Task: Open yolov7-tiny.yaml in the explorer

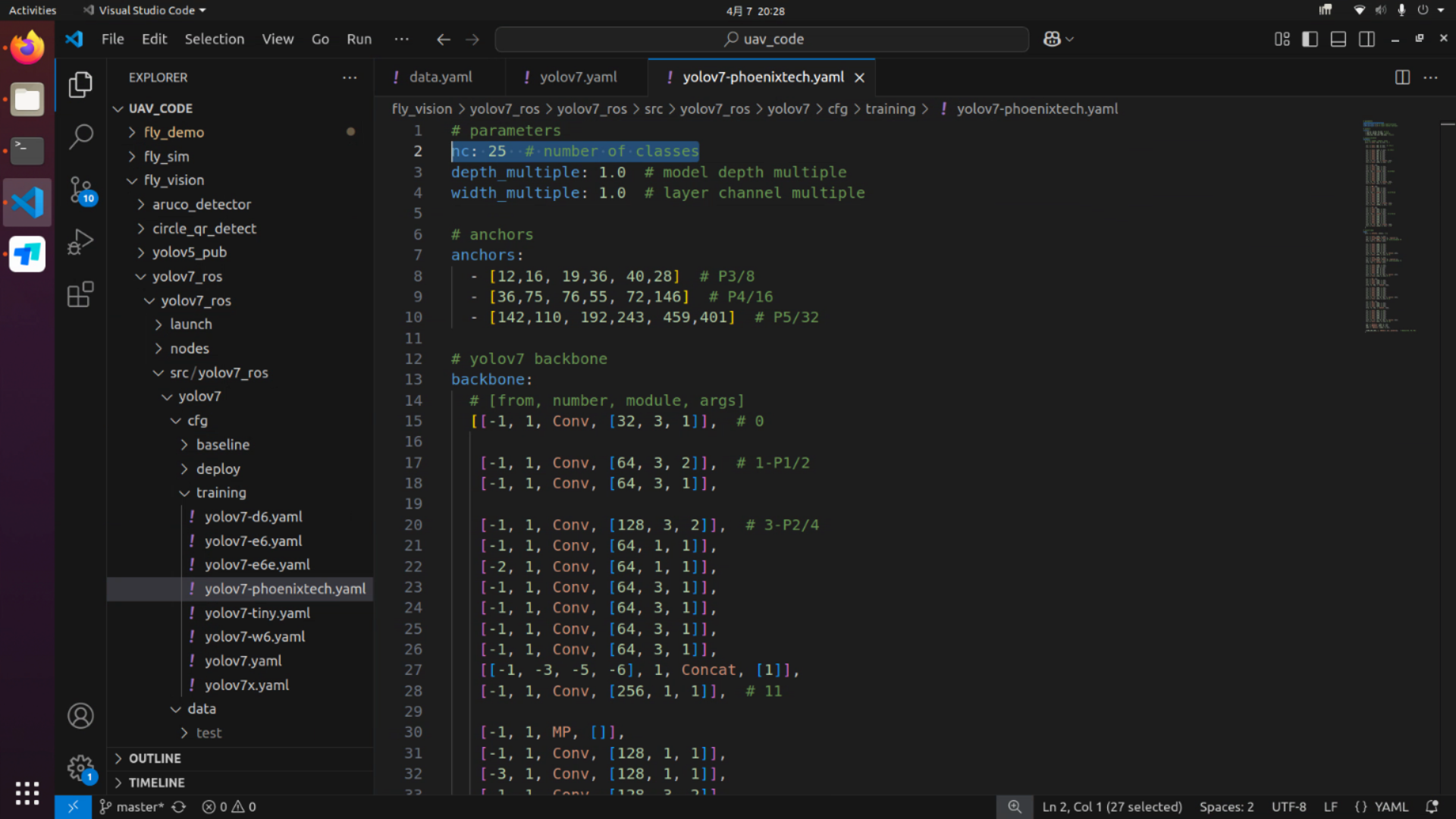Action: coord(257,613)
